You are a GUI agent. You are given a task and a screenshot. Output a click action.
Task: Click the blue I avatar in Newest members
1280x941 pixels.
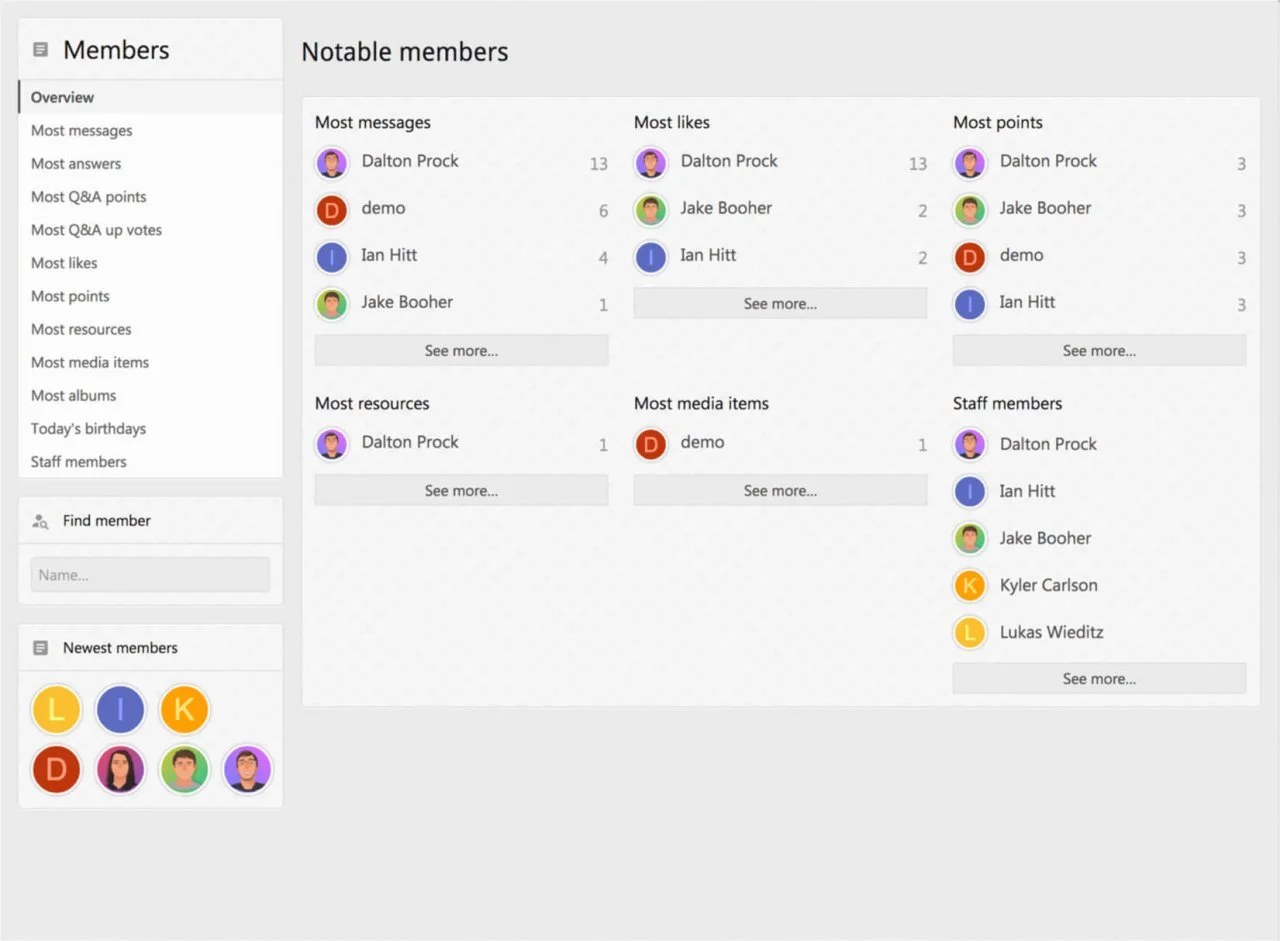(x=120, y=710)
